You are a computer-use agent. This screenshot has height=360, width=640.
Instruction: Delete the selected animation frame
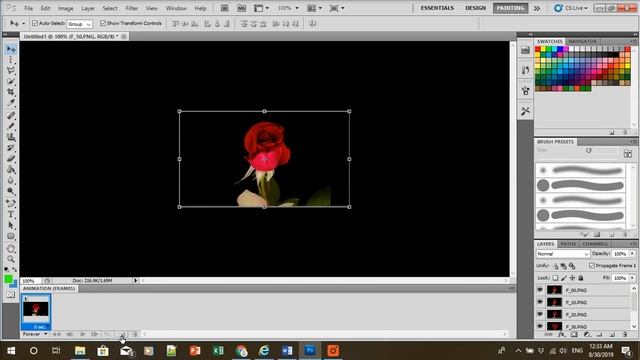pos(134,334)
